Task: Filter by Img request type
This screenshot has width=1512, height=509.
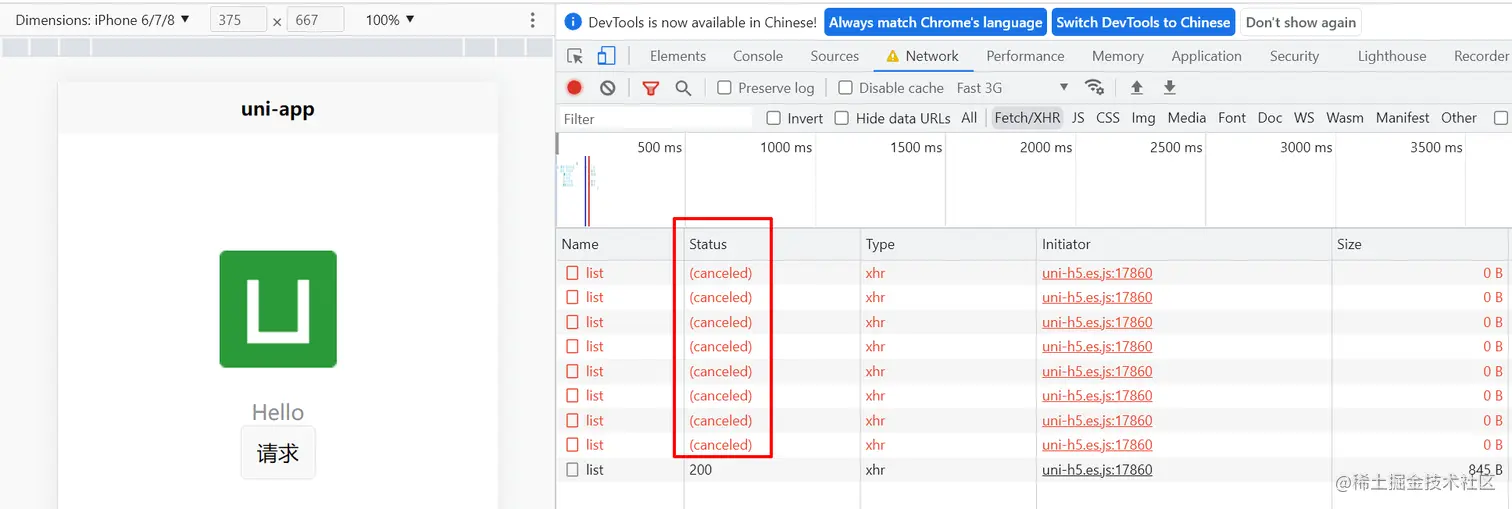Action: (1143, 118)
